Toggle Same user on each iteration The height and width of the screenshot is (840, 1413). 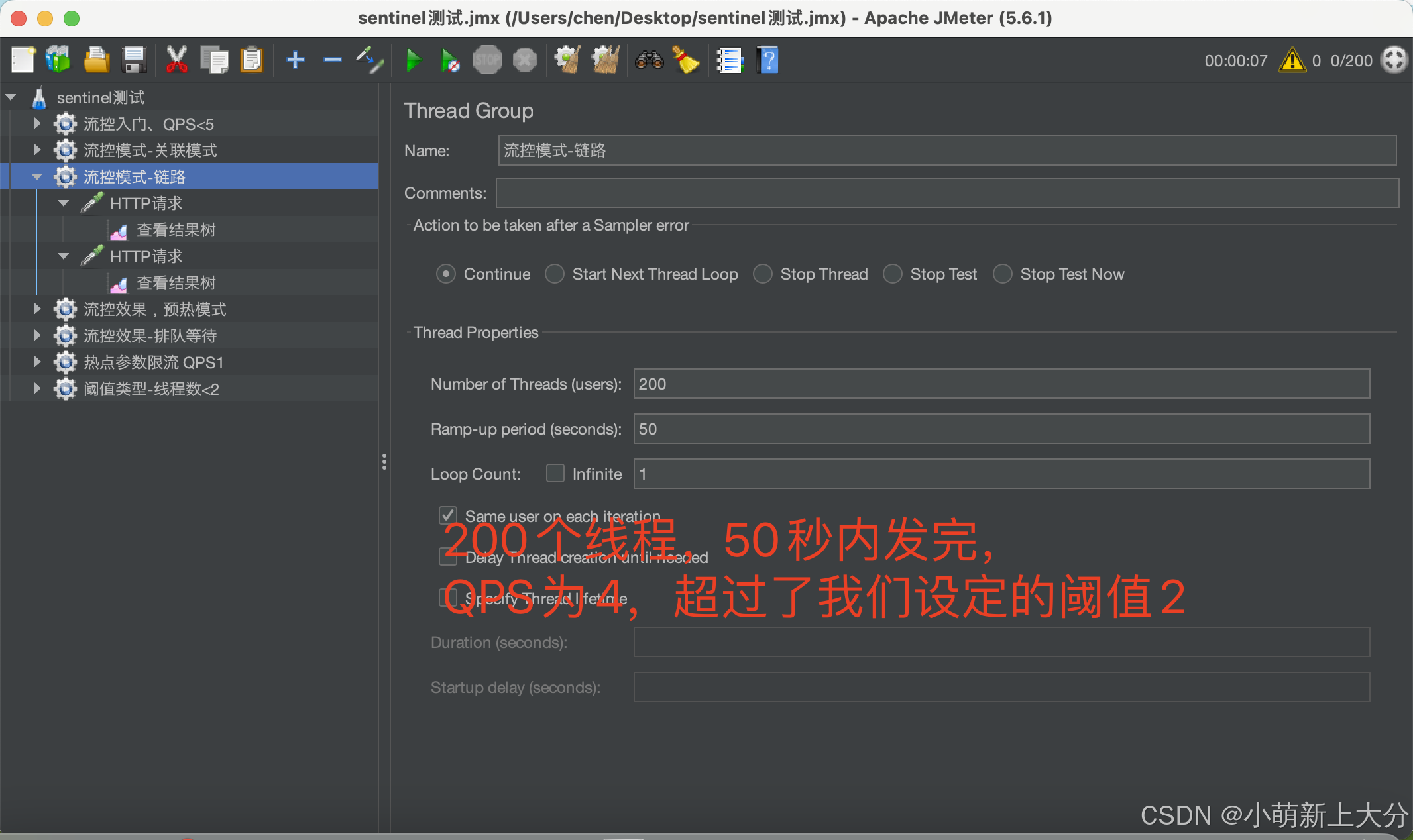click(x=448, y=515)
